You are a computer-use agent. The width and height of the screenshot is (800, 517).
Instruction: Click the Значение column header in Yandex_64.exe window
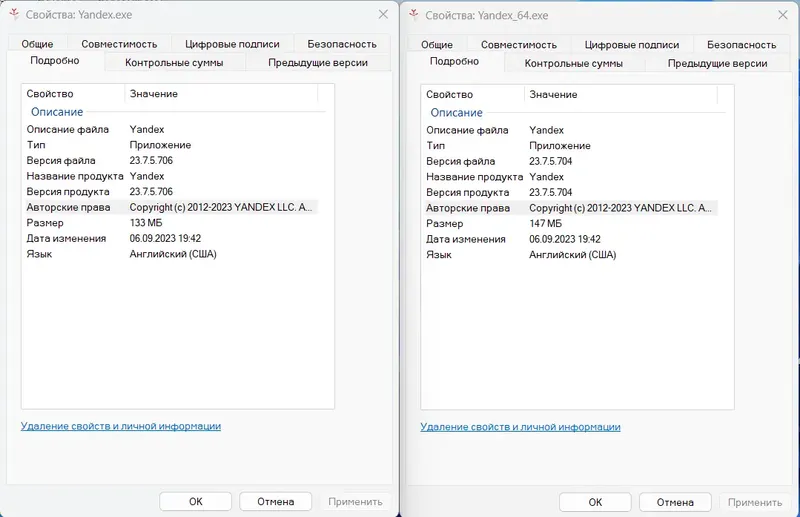pyautogui.click(x=553, y=94)
